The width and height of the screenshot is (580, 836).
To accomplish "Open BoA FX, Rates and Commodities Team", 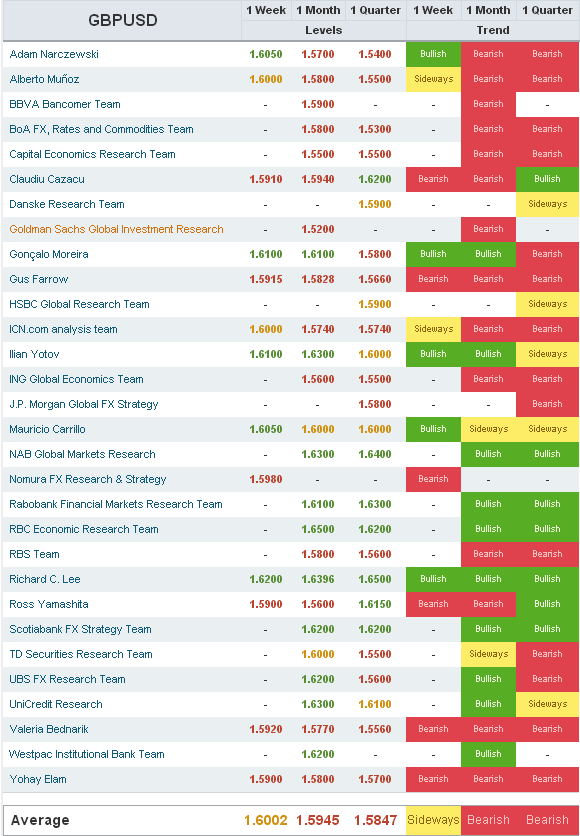I will click(101, 130).
